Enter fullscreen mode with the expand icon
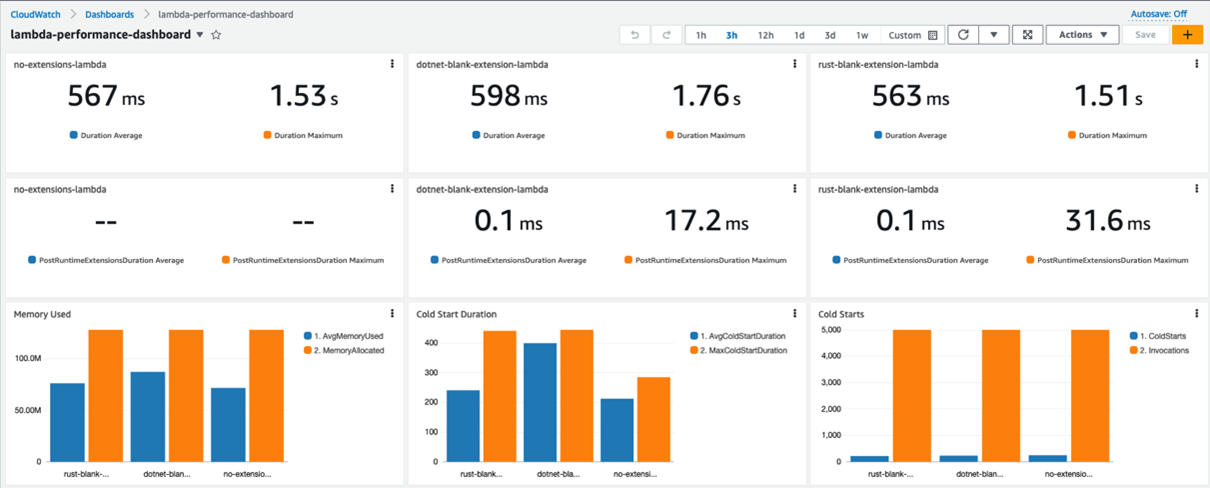Screen dimensions: 1210x488 pyautogui.click(x=1027, y=35)
